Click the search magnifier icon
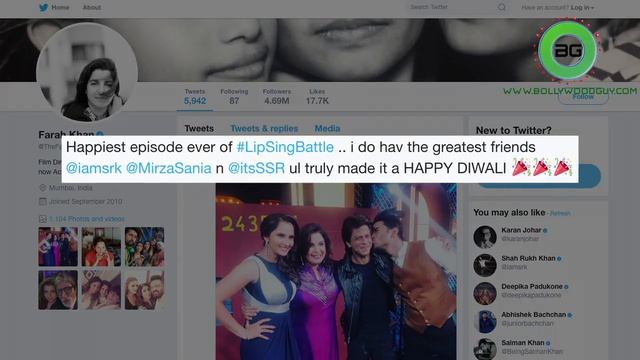 [x=502, y=7]
